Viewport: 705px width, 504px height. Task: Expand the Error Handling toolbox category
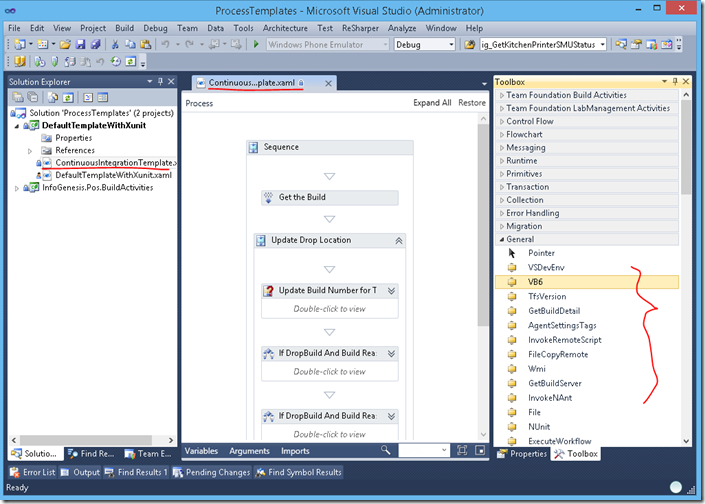[502, 213]
